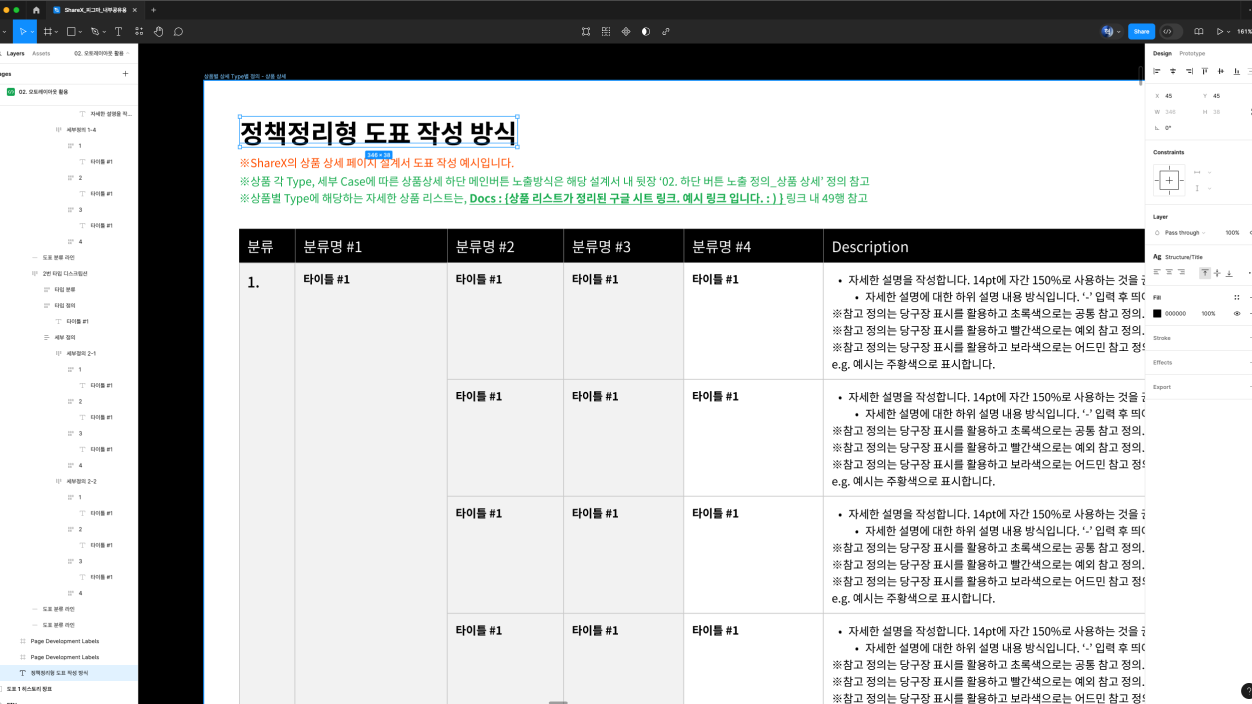The width and height of the screenshot is (1252, 704).
Task: Select the 세부정의 2-1 layer
Action: click(x=69, y=353)
